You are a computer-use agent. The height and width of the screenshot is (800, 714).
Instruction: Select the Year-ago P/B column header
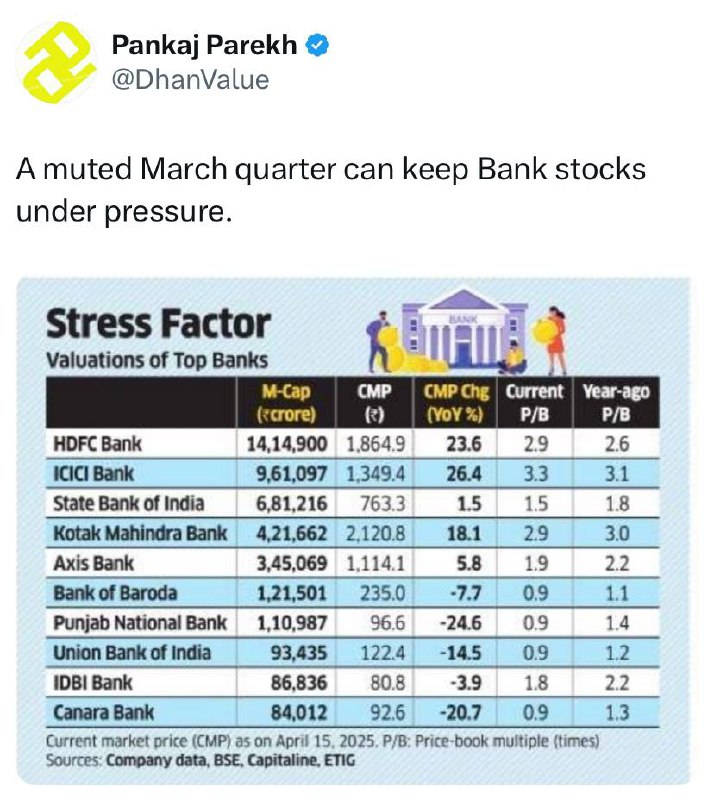click(x=616, y=403)
